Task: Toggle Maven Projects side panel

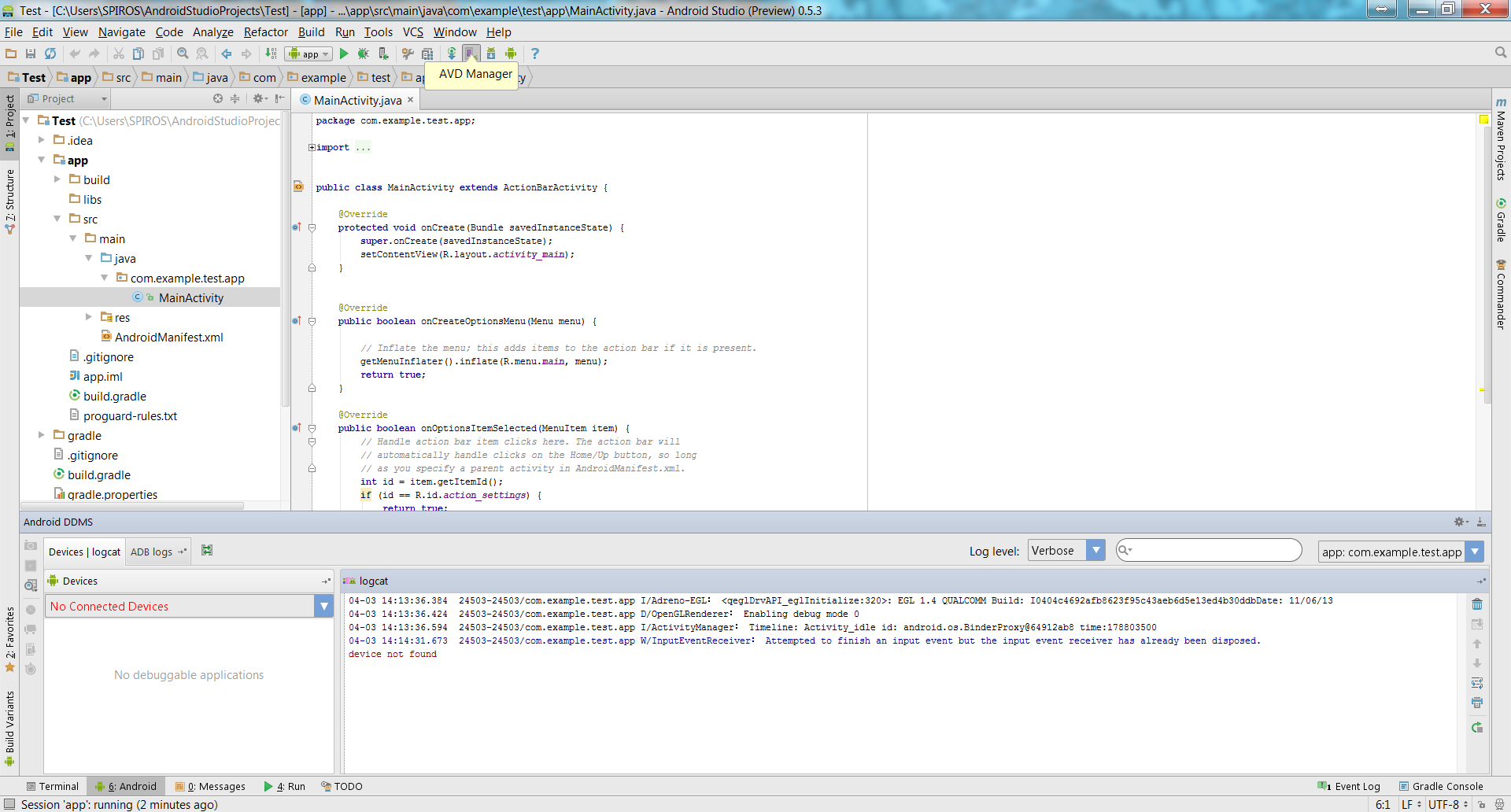Action: pos(1501,138)
